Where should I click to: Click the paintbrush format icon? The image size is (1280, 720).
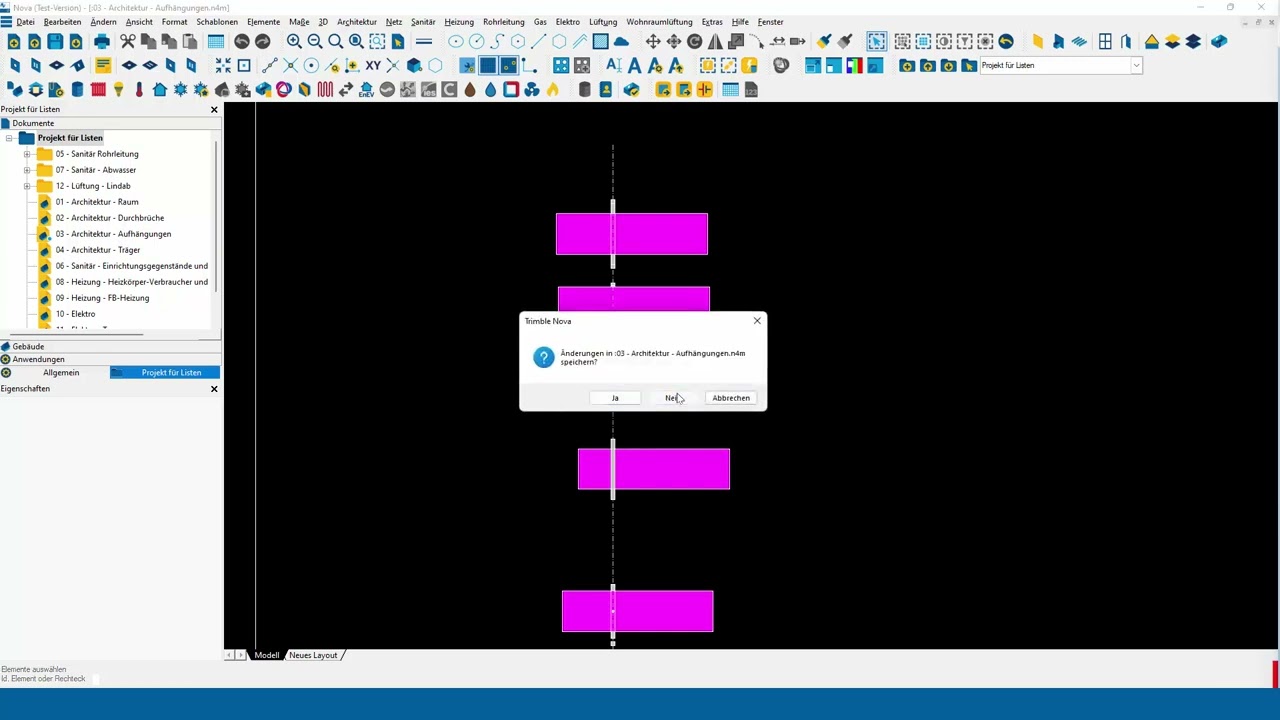pos(824,42)
